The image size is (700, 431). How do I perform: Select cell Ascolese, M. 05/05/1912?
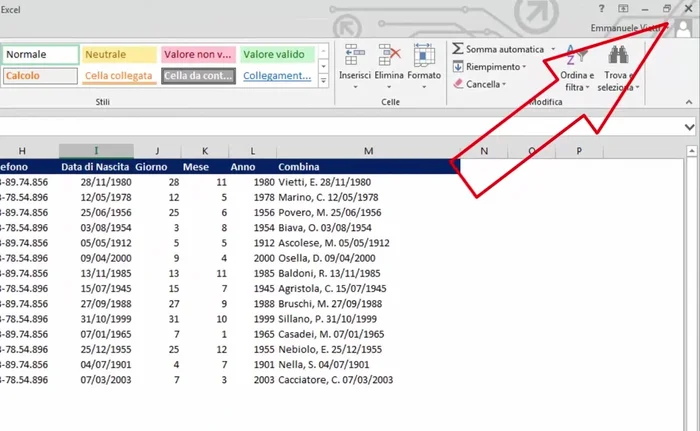tap(368, 243)
